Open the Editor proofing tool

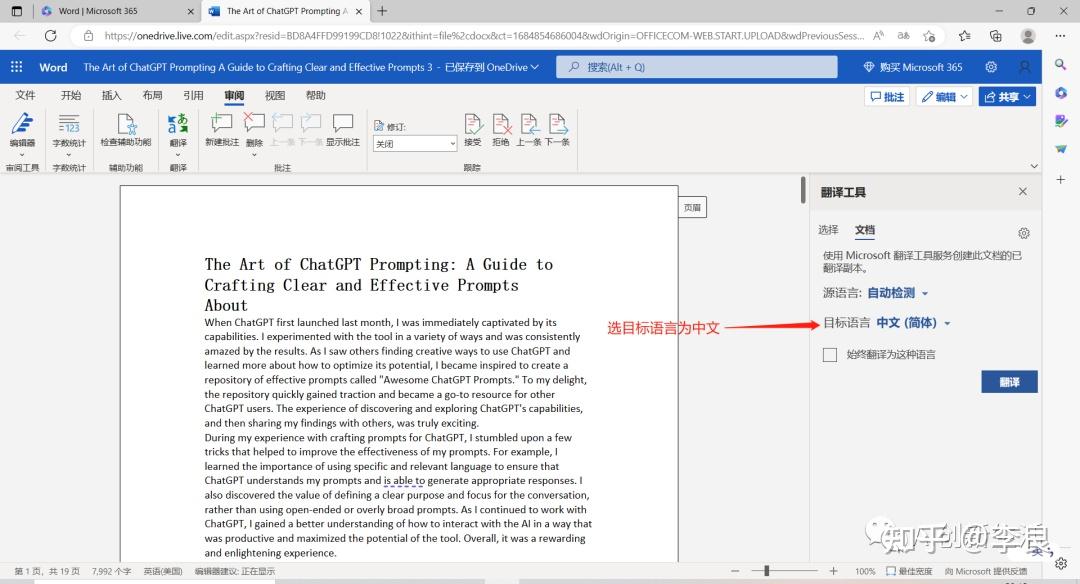click(22, 130)
